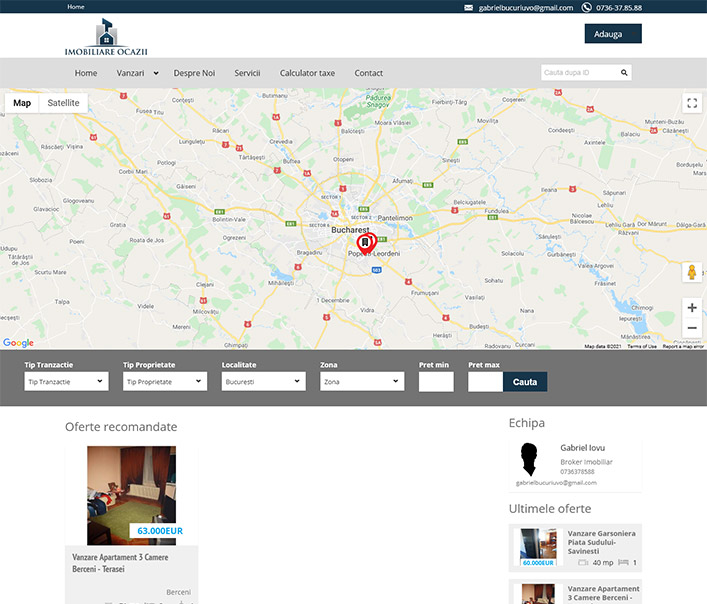
Task: Click the 60.000EUR price label
Action: tap(538, 563)
